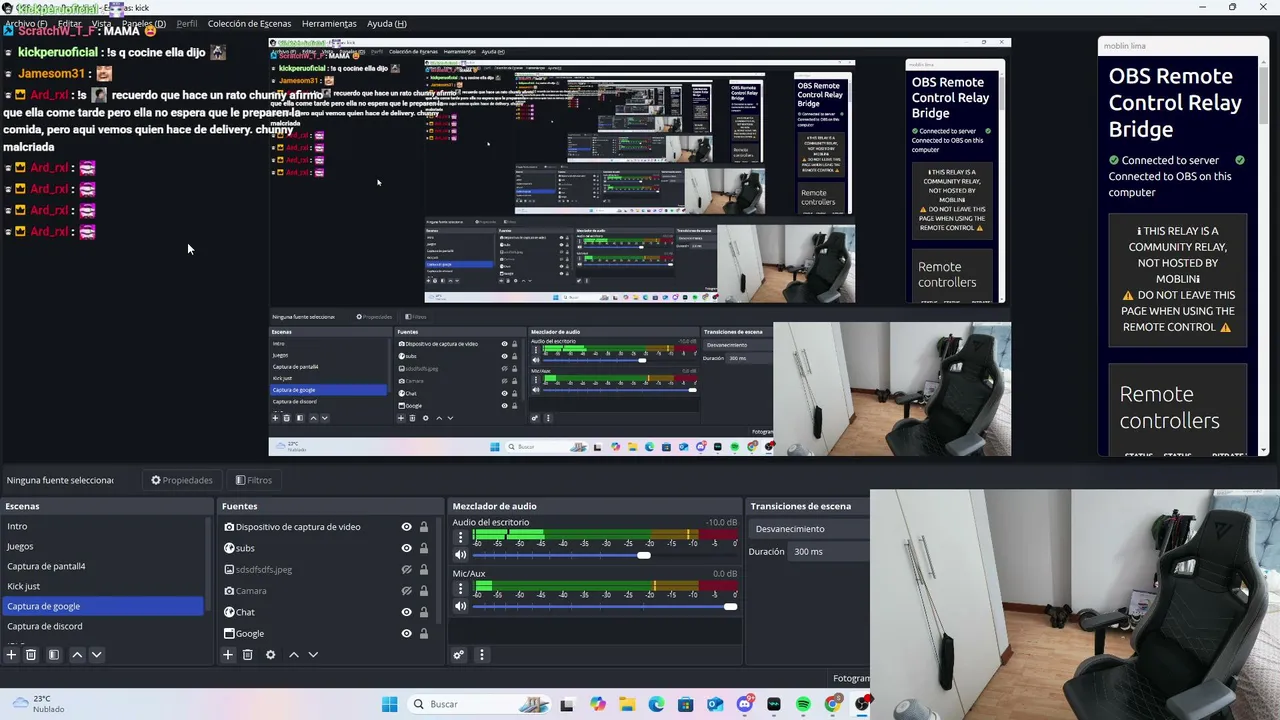Add a new scene with the plus icon
Screen dimensions: 1280x720
coord(12,655)
